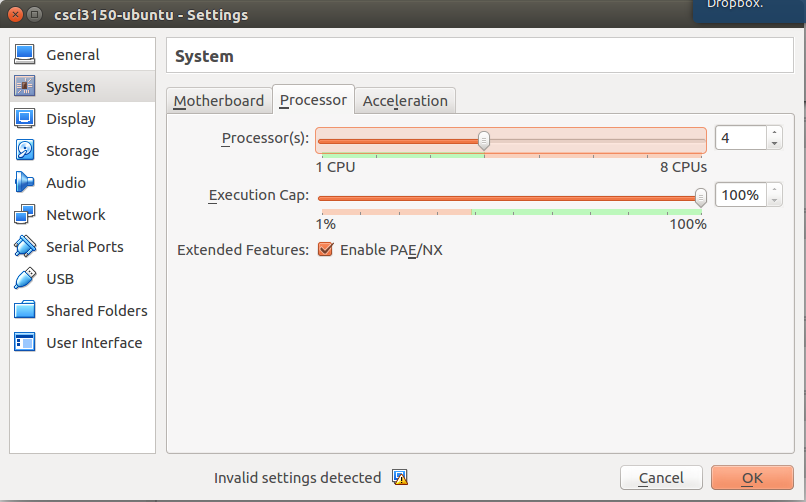
Task: Disable the Enable PAE/NX checkbox
Action: (325, 250)
